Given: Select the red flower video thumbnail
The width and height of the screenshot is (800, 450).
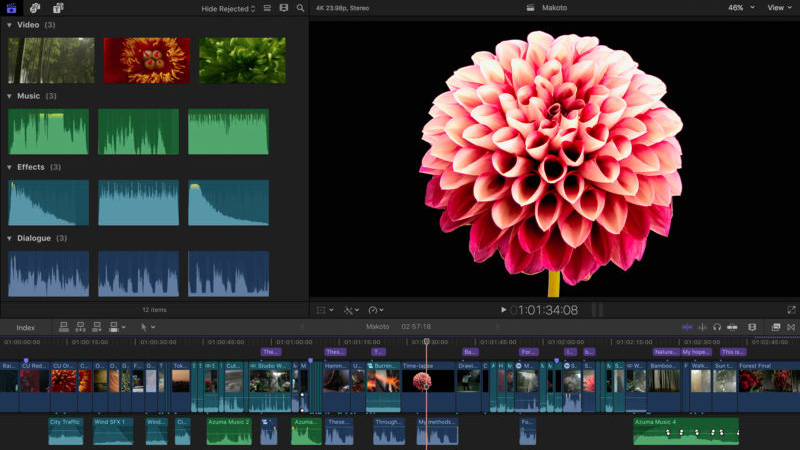Looking at the screenshot, I should [x=146, y=60].
